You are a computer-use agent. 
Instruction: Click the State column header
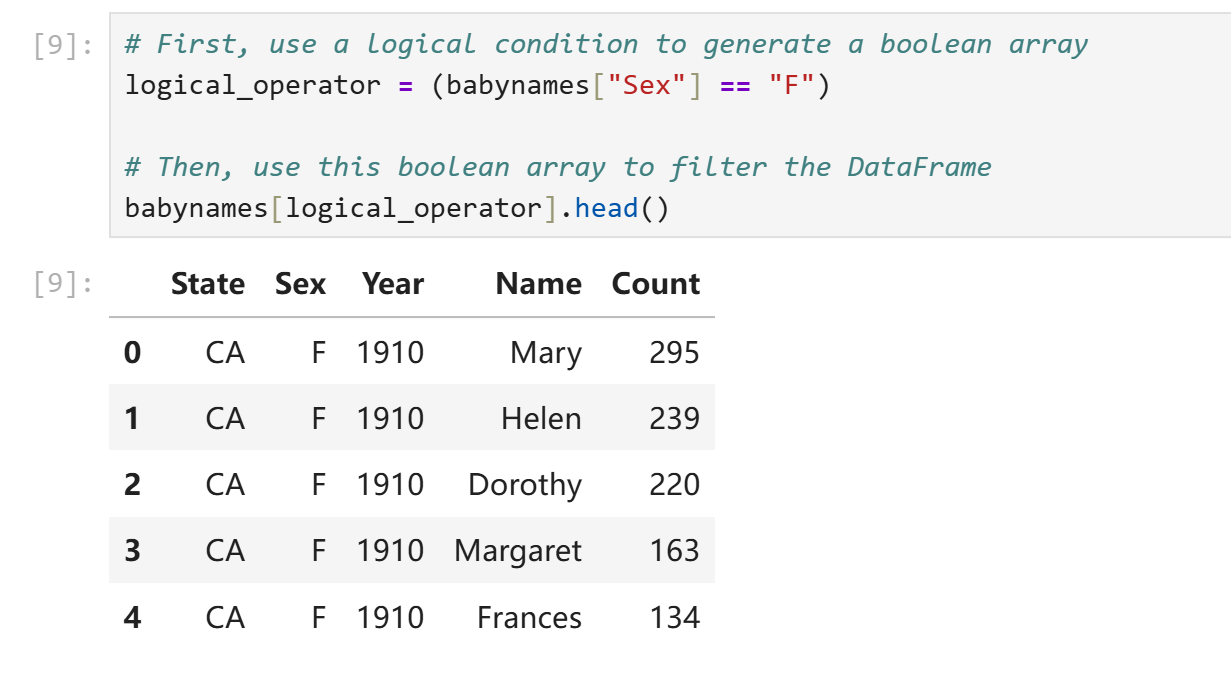(207, 284)
